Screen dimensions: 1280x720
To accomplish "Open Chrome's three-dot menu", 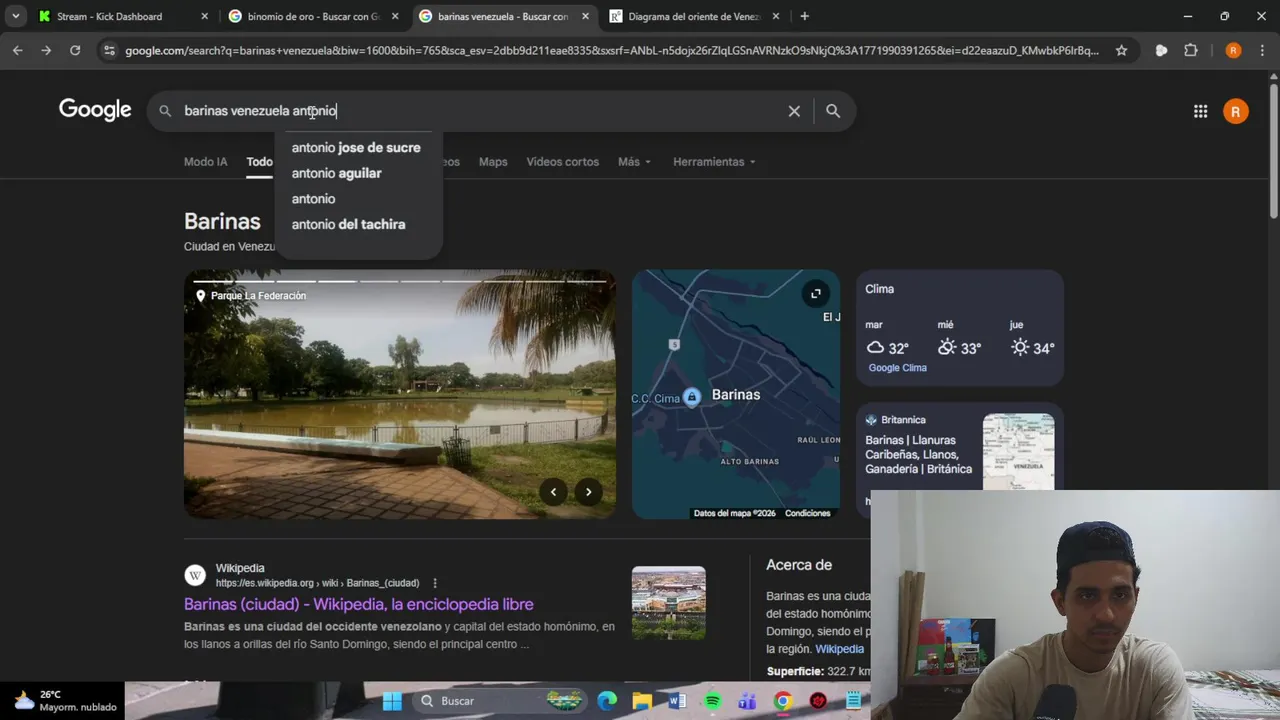I will (1262, 50).
